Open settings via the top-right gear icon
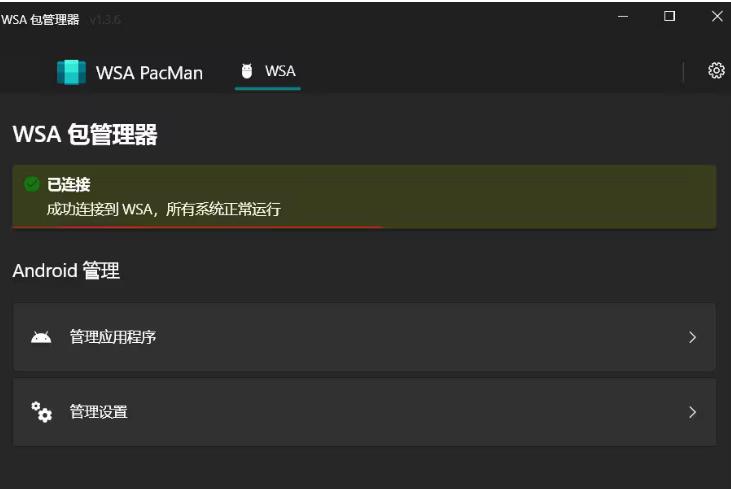The height and width of the screenshot is (489, 731). pyautogui.click(x=716, y=70)
